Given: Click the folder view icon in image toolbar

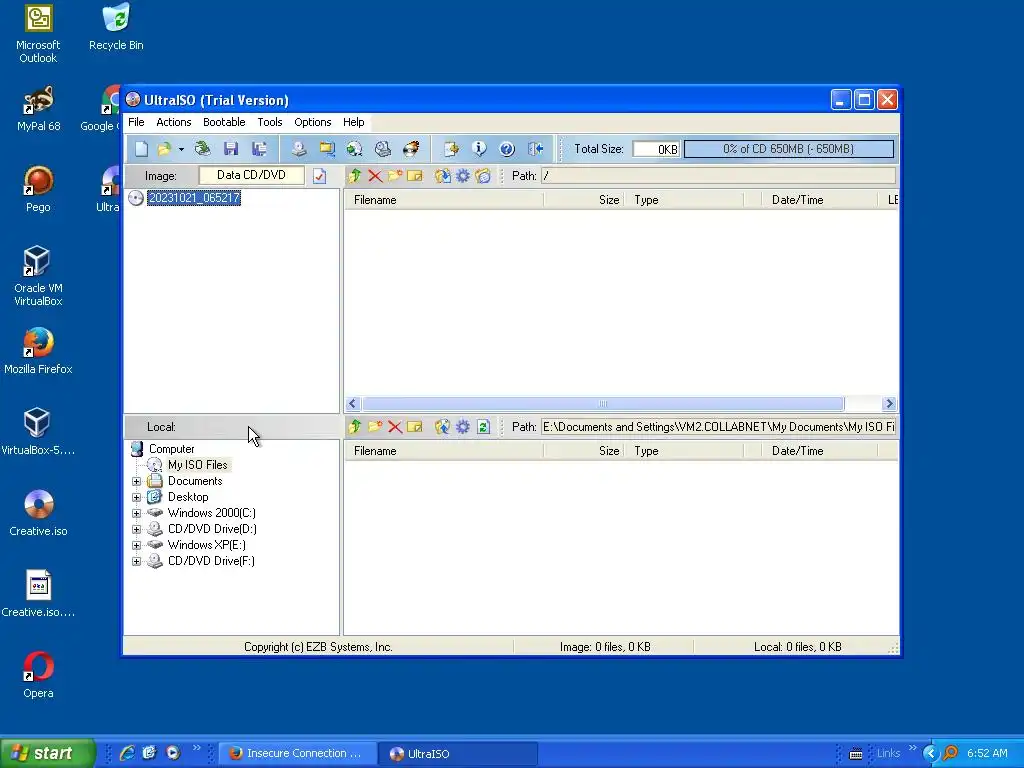Looking at the screenshot, I should point(483,176).
